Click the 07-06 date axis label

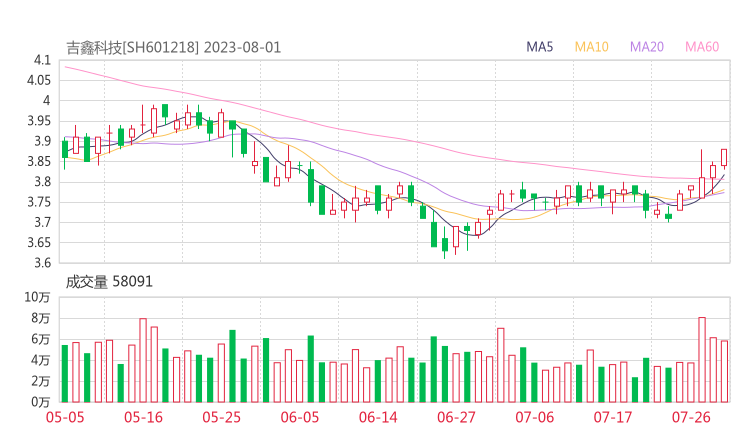coord(535,417)
